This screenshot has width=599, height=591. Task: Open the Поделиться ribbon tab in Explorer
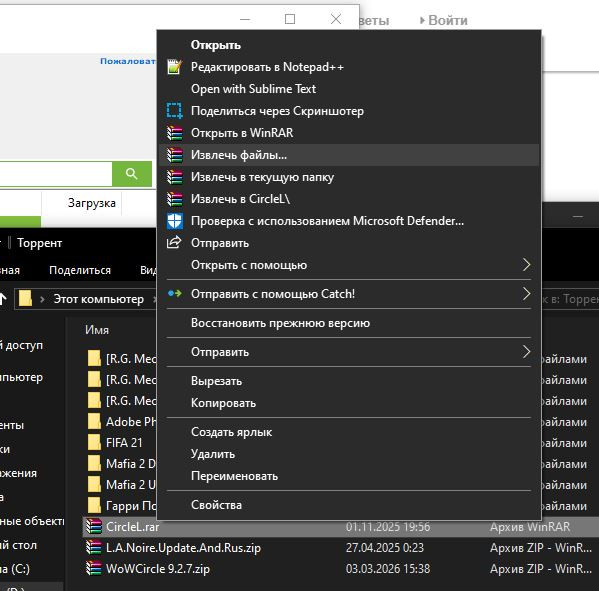(x=80, y=270)
